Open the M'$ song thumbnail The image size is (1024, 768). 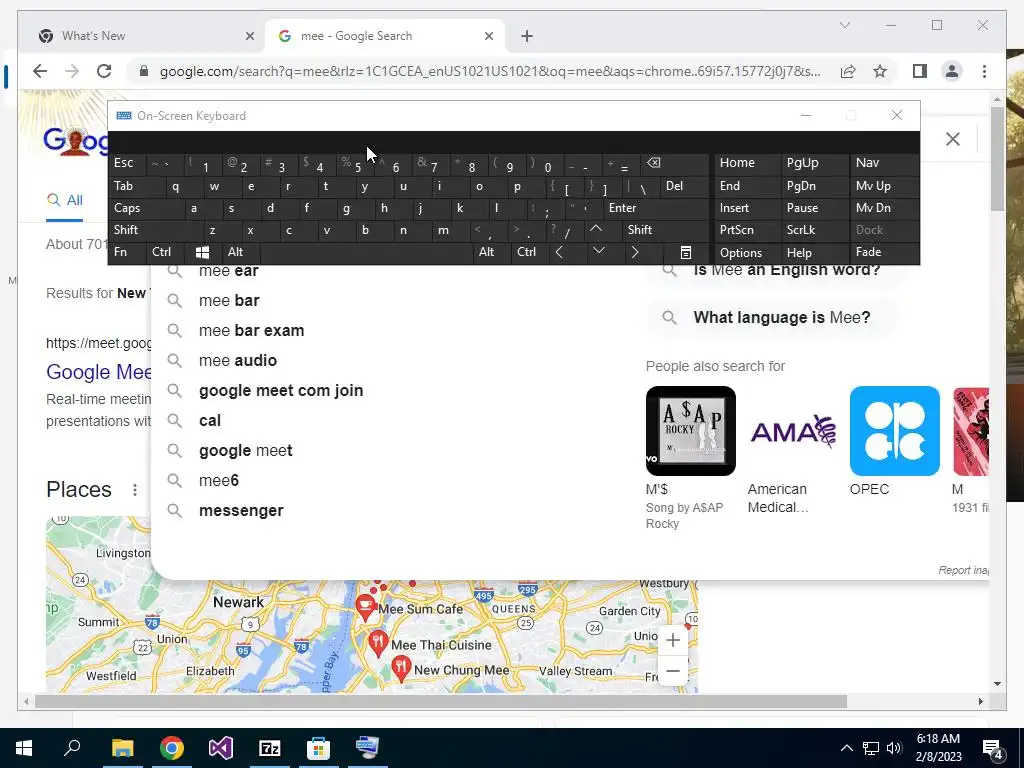click(690, 431)
